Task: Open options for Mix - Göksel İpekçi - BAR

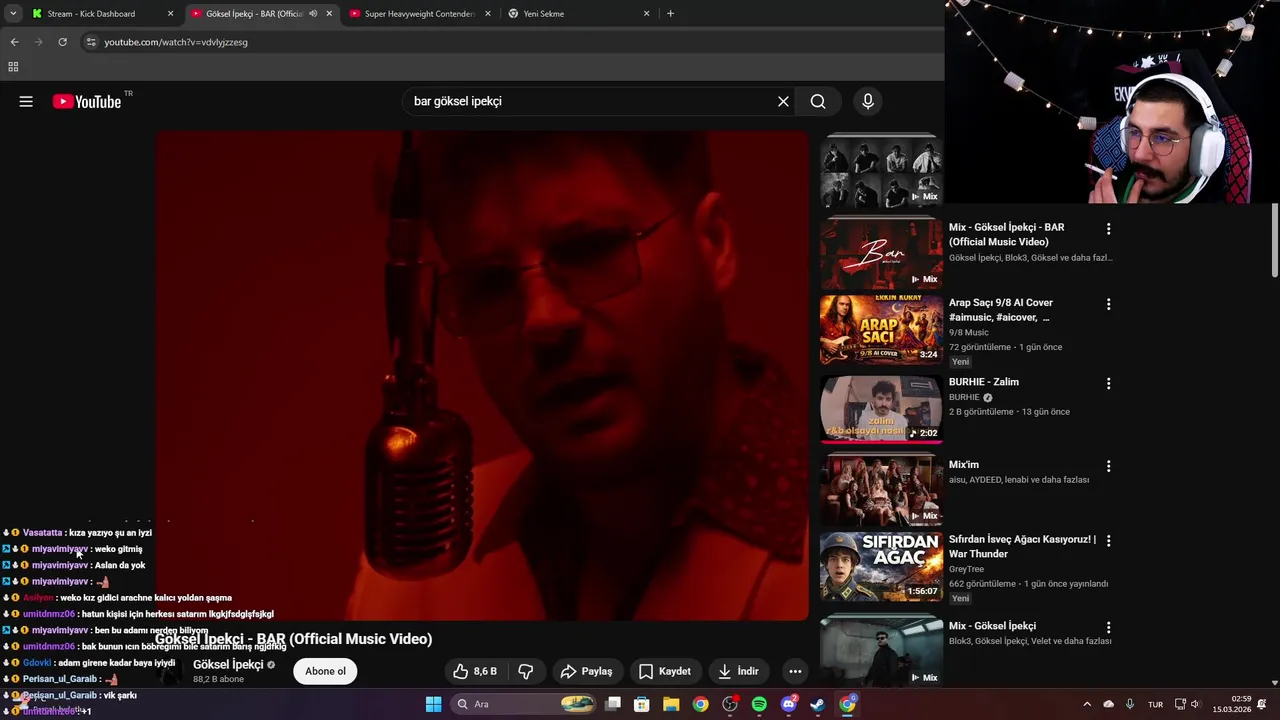Action: [1108, 229]
